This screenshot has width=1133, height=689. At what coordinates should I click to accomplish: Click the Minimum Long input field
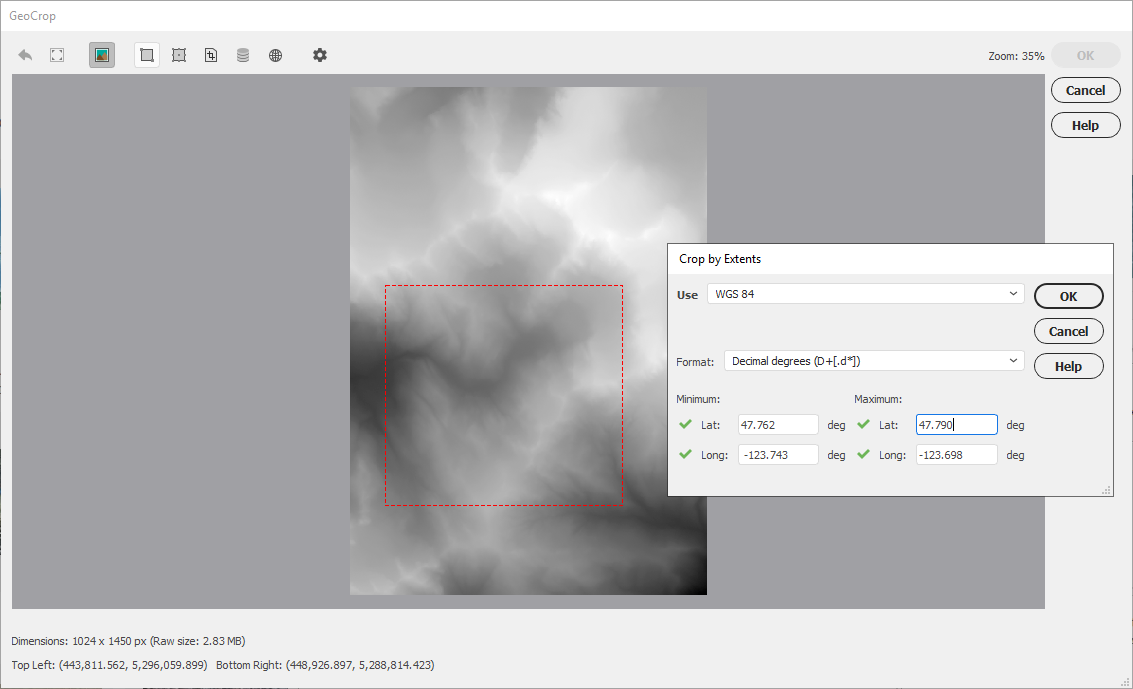pyautogui.click(x=778, y=455)
